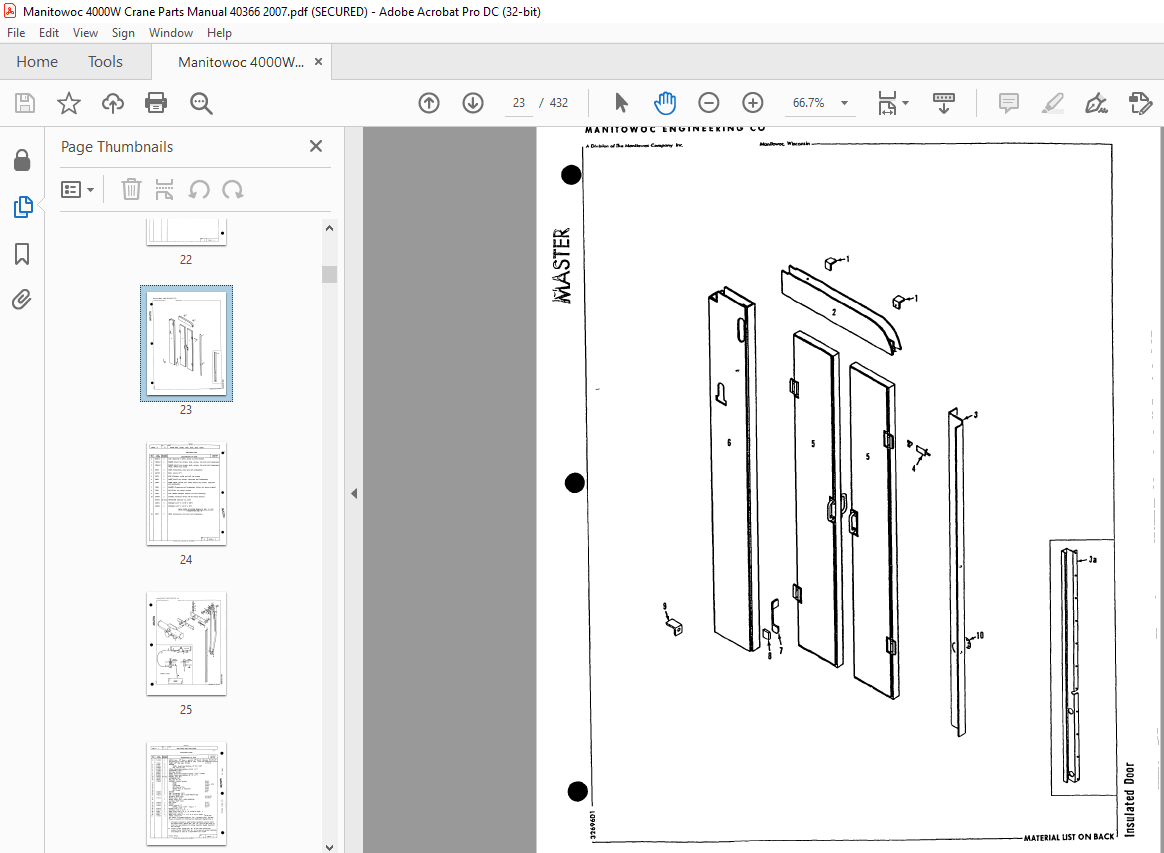Select the Hand tool for panning

665,102
